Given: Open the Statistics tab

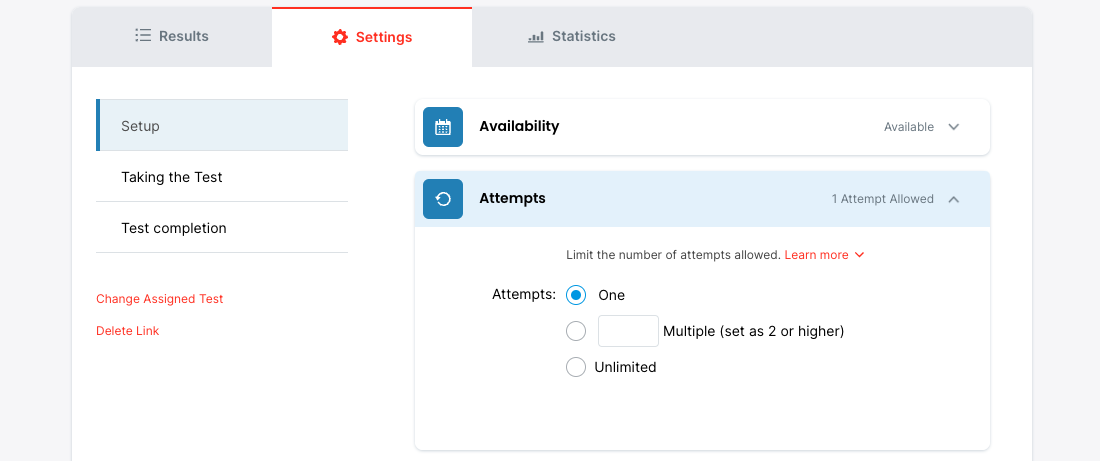Looking at the screenshot, I should (572, 36).
